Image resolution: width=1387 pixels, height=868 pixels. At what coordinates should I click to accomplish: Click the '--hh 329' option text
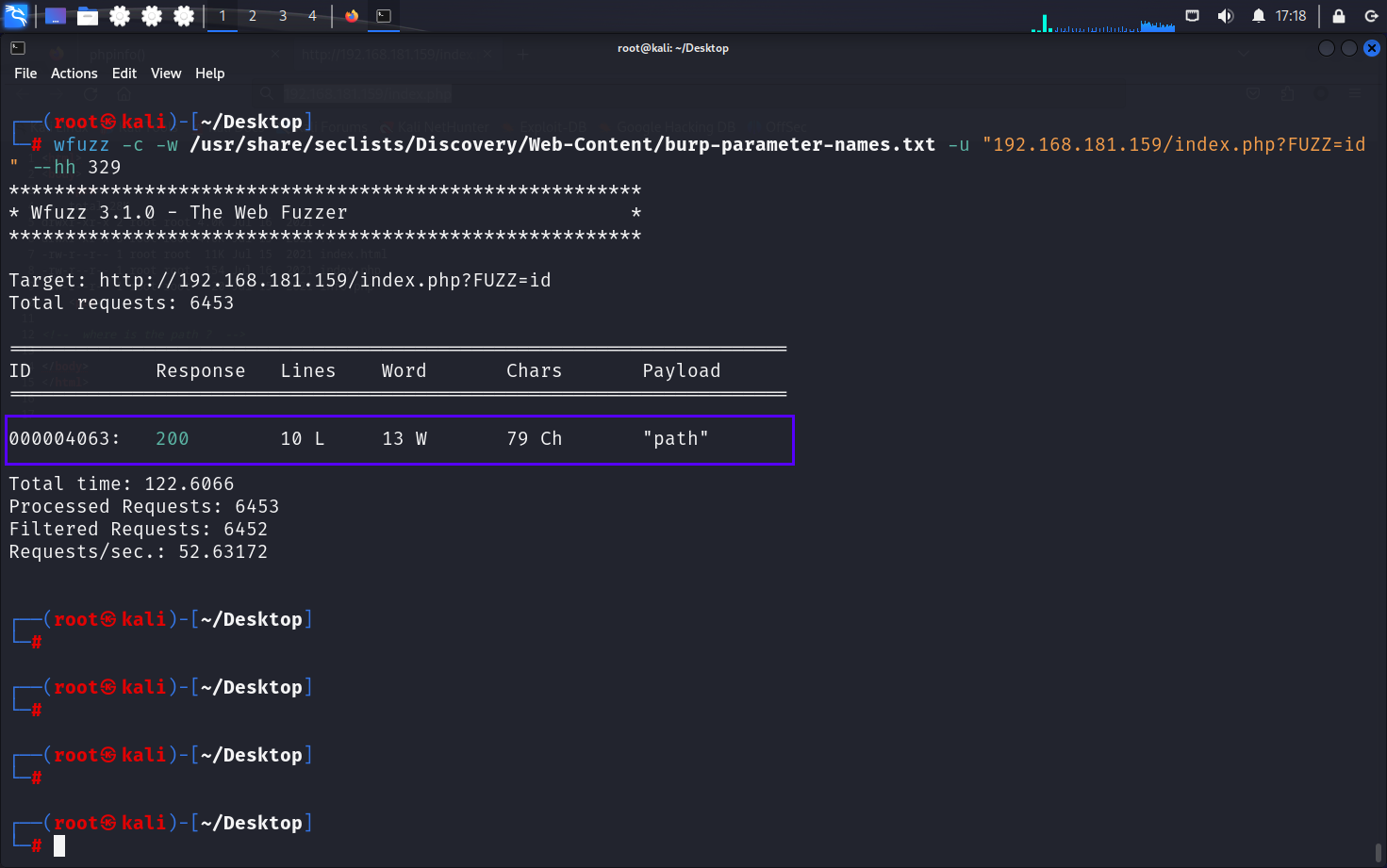tap(76, 167)
